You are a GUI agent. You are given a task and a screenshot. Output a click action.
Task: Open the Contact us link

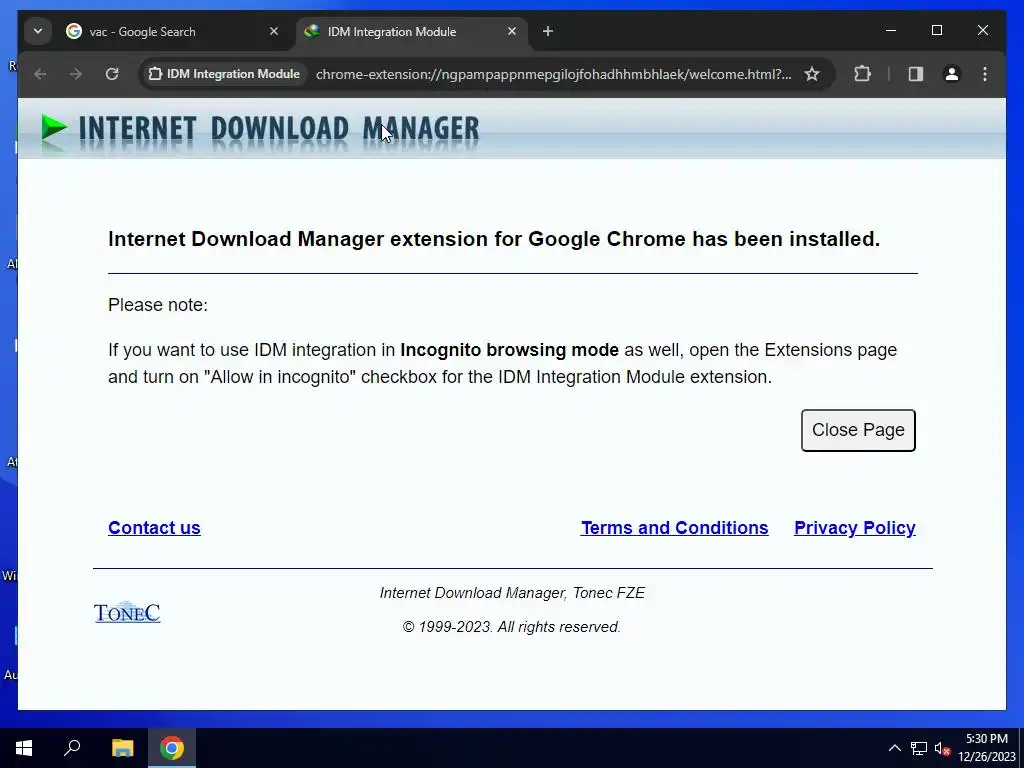coord(154,528)
